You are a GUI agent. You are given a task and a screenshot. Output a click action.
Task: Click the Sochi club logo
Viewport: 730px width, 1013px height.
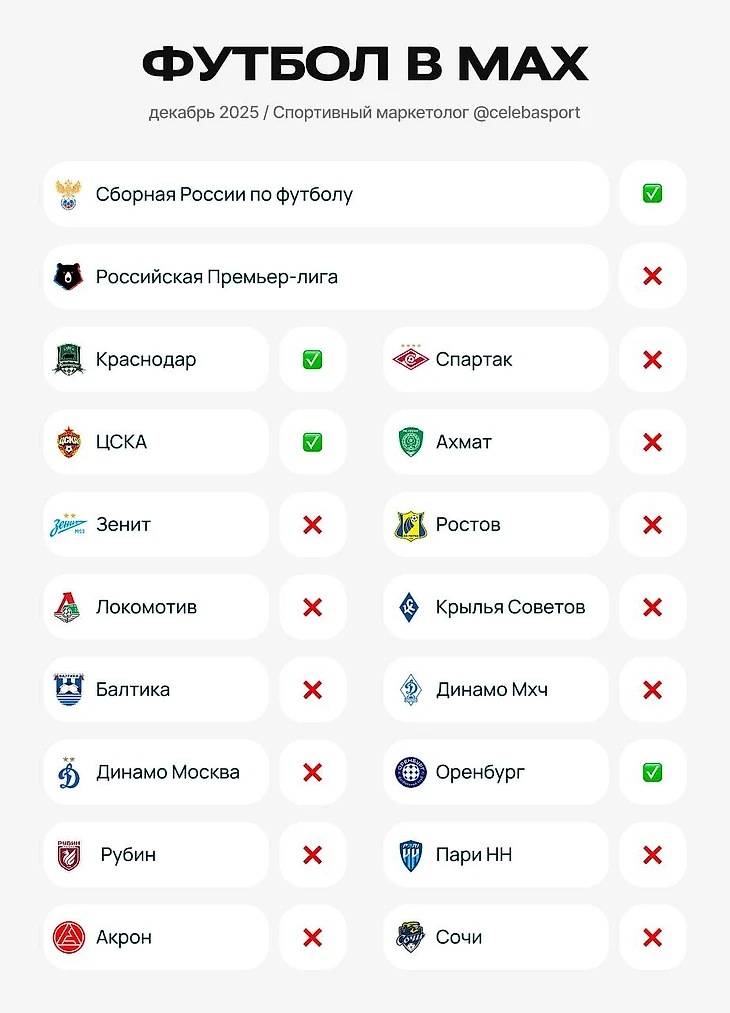click(410, 937)
